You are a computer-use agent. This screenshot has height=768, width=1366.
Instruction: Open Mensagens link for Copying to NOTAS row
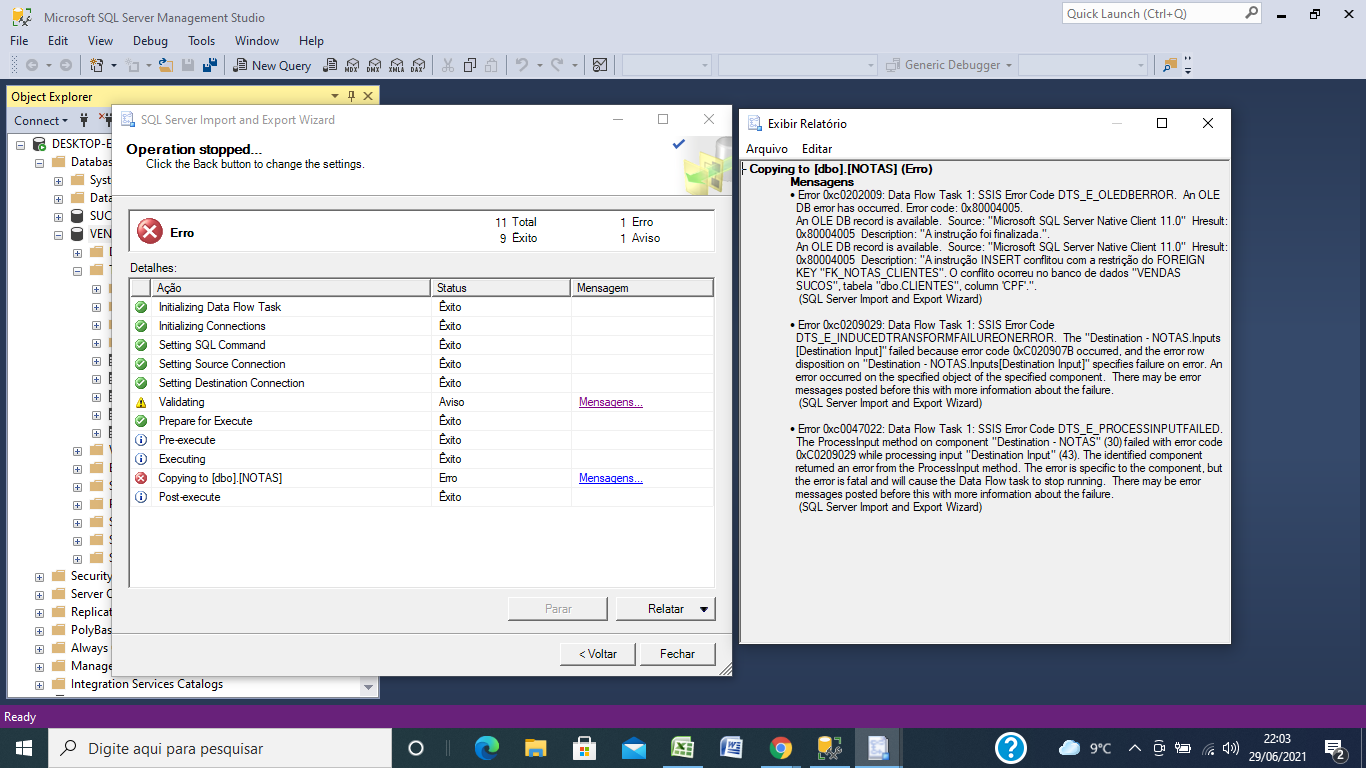click(611, 478)
